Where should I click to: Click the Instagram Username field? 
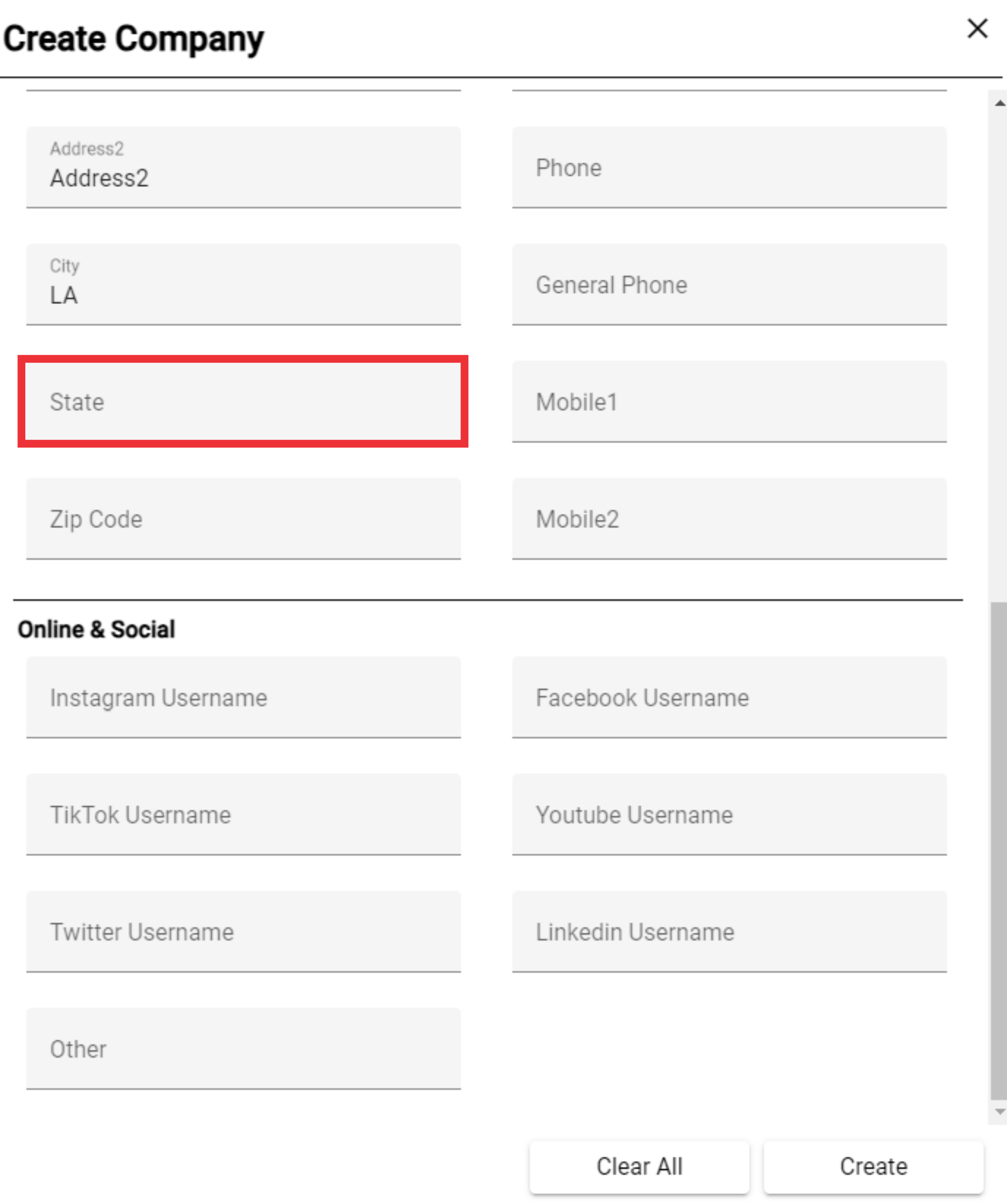click(244, 697)
